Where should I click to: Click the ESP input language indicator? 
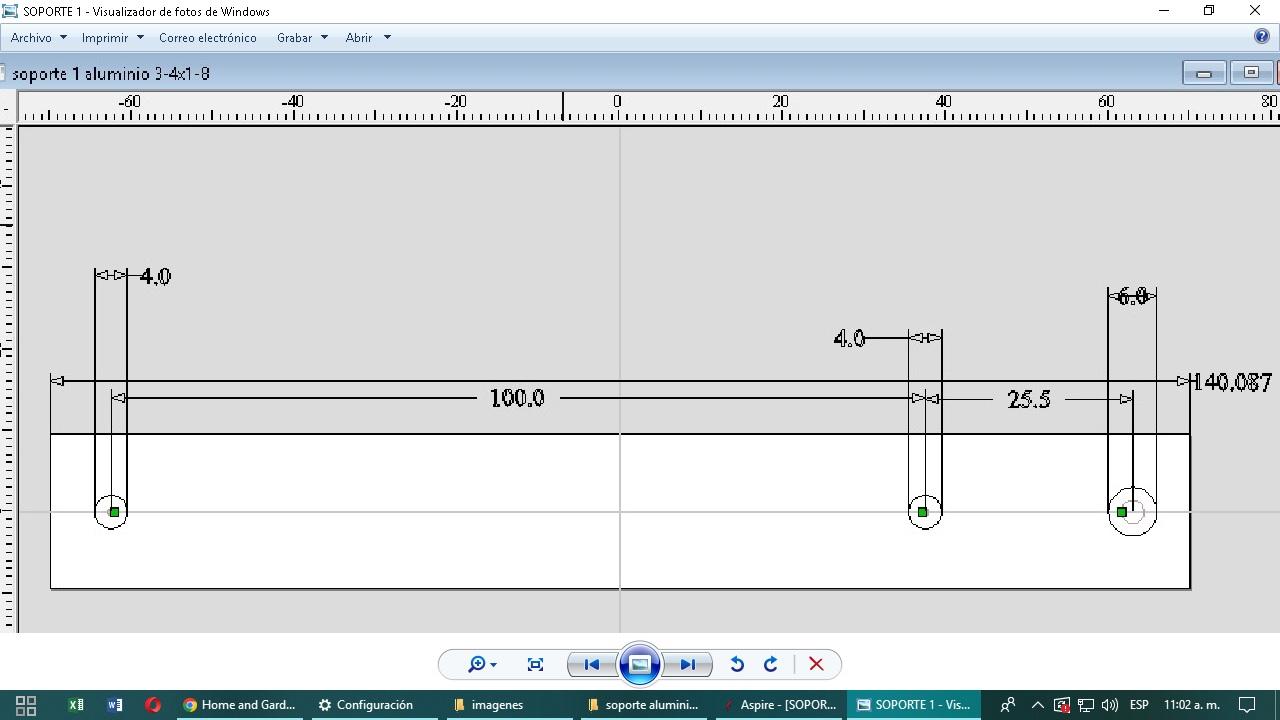pyautogui.click(x=1139, y=705)
